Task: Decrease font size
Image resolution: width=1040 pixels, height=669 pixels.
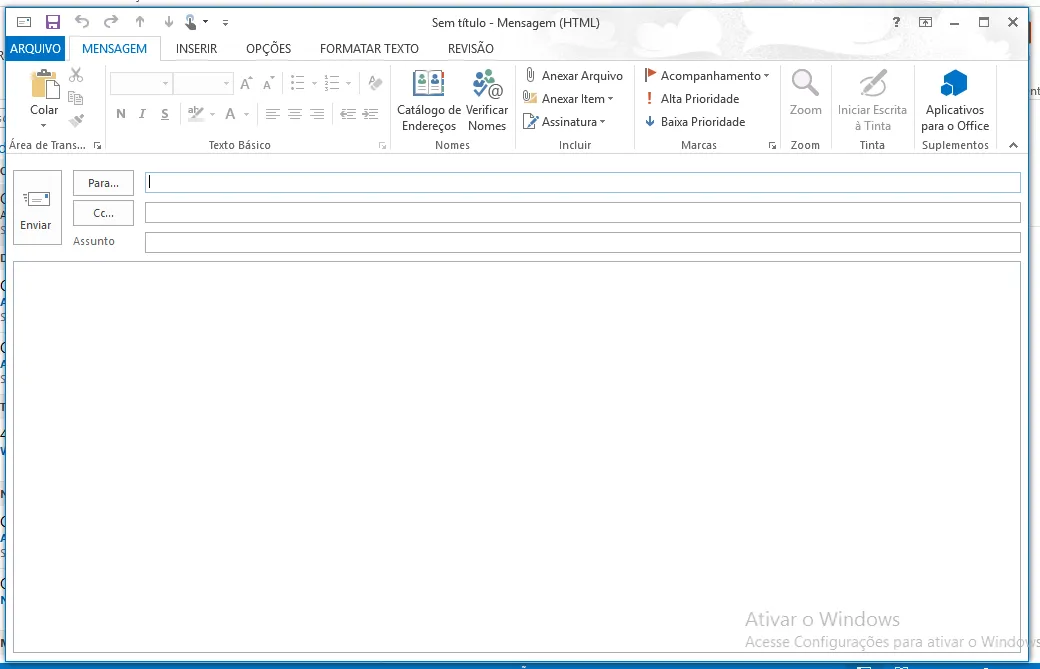Action: (268, 84)
